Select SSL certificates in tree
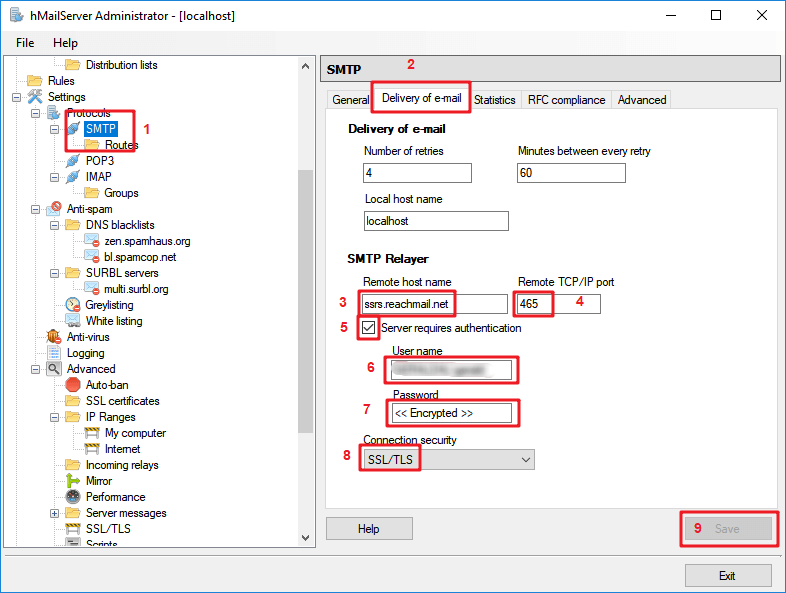Image resolution: width=786 pixels, height=593 pixels. (122, 401)
